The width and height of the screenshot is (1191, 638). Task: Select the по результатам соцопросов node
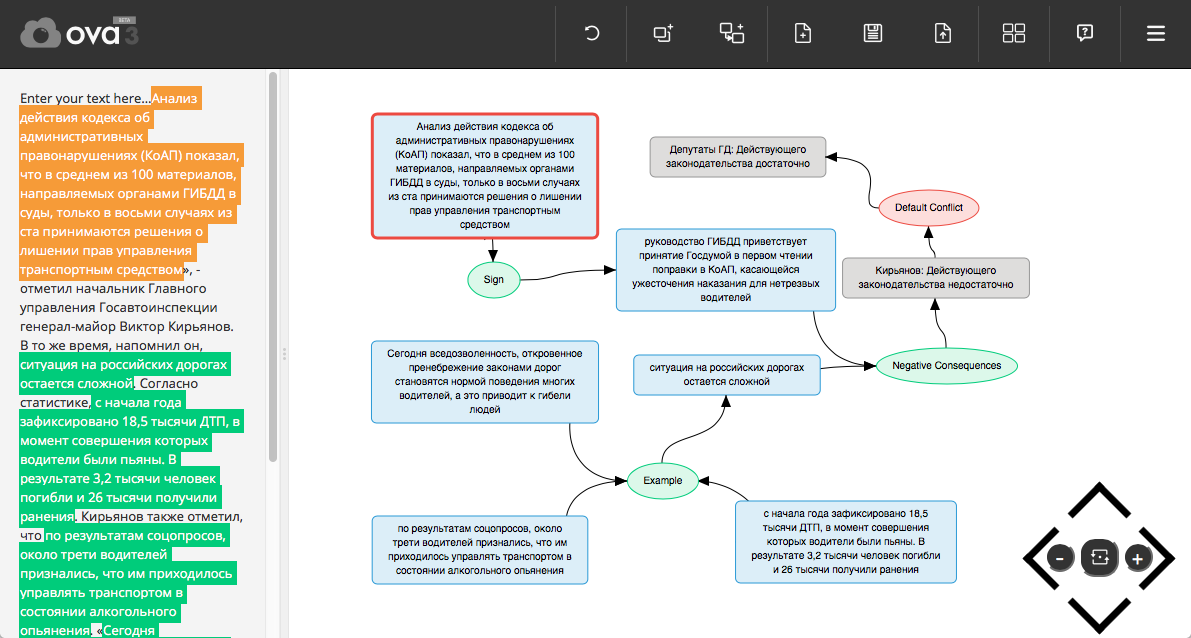pos(480,550)
